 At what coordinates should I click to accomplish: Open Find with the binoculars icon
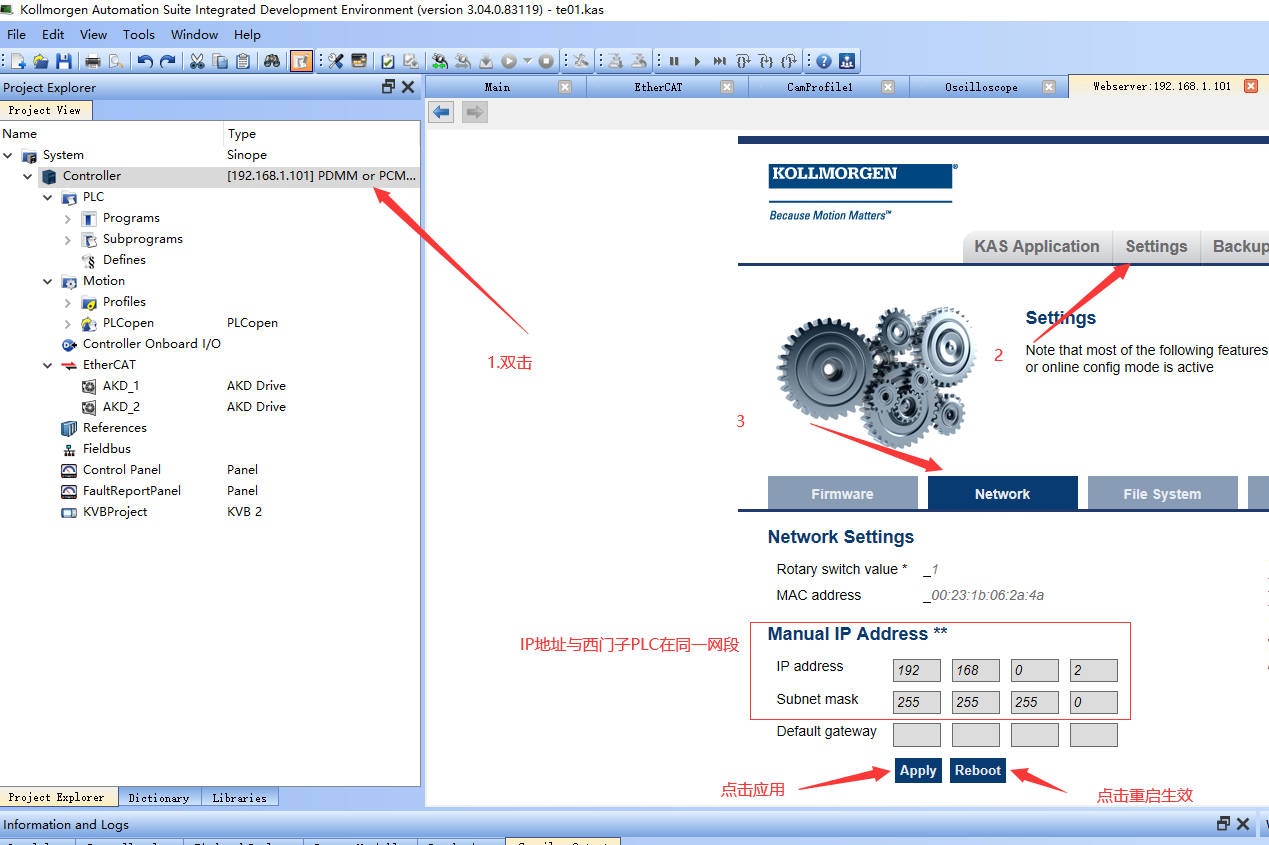tap(272, 62)
